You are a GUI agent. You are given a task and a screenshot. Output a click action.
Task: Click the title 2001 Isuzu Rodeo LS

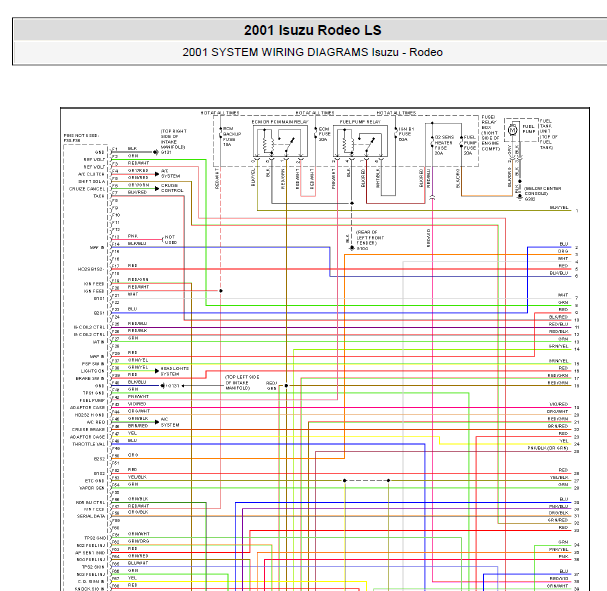tap(312, 30)
